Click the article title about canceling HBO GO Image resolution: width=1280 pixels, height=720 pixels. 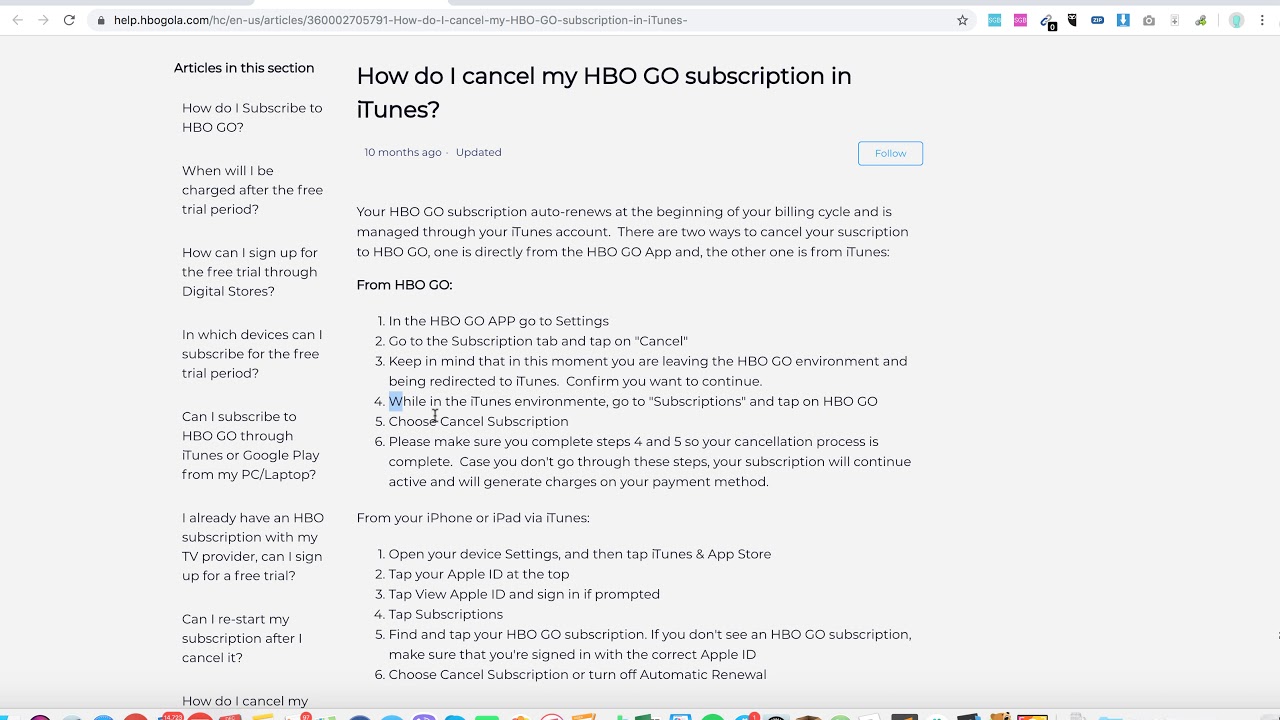tap(604, 92)
